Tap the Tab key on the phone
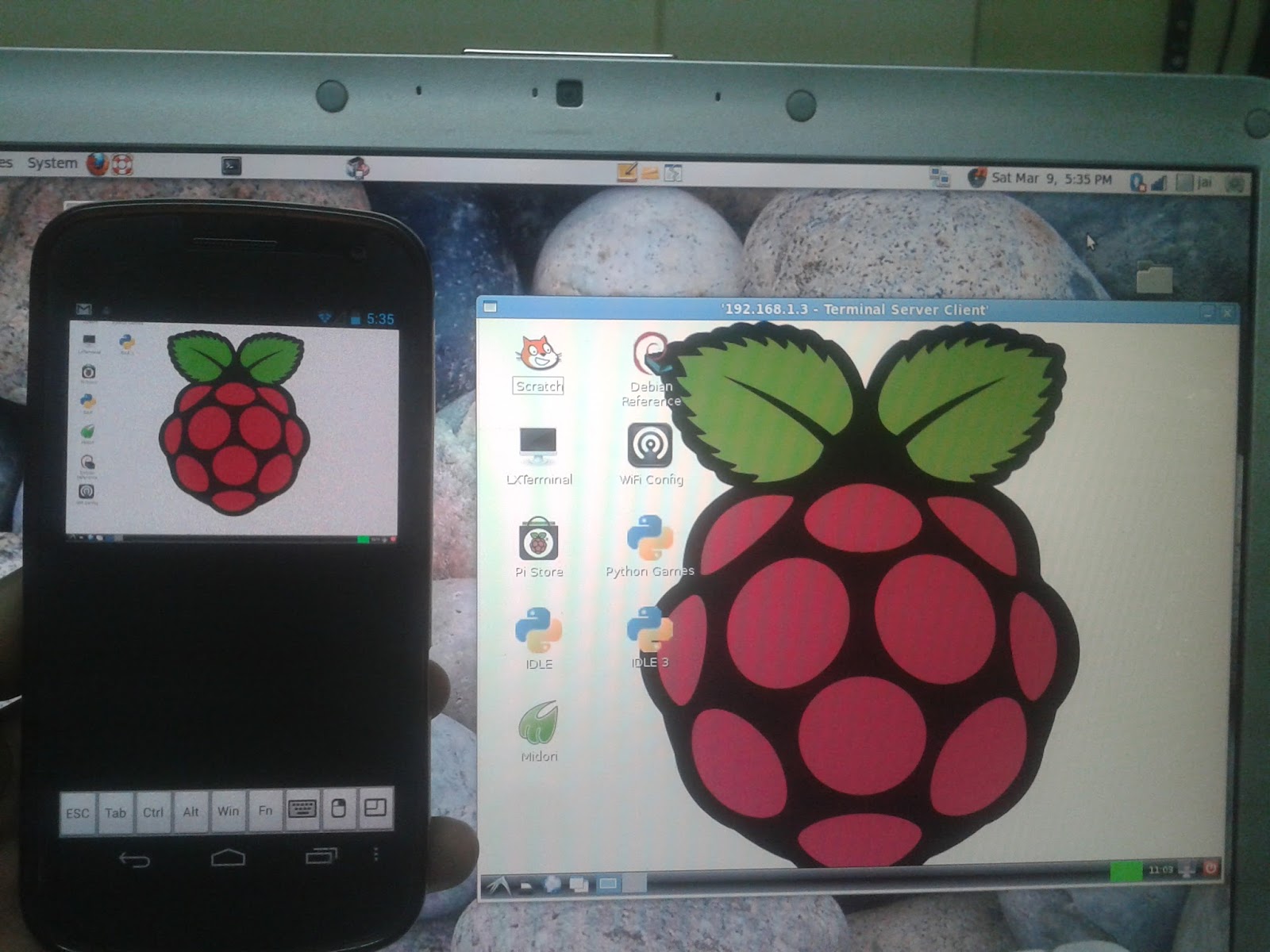Image resolution: width=1270 pixels, height=952 pixels. pyautogui.click(x=116, y=812)
